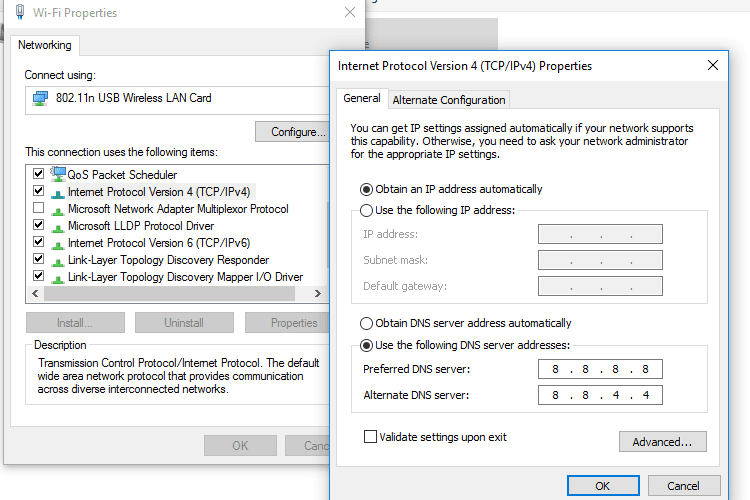Switch to the Alternate Configuration tab

tap(449, 100)
